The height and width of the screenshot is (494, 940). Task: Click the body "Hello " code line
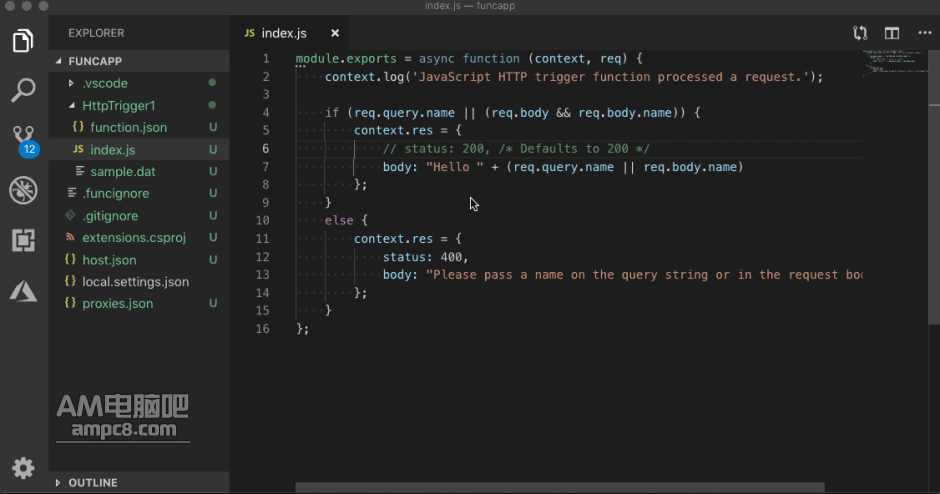pyautogui.click(x=563, y=167)
